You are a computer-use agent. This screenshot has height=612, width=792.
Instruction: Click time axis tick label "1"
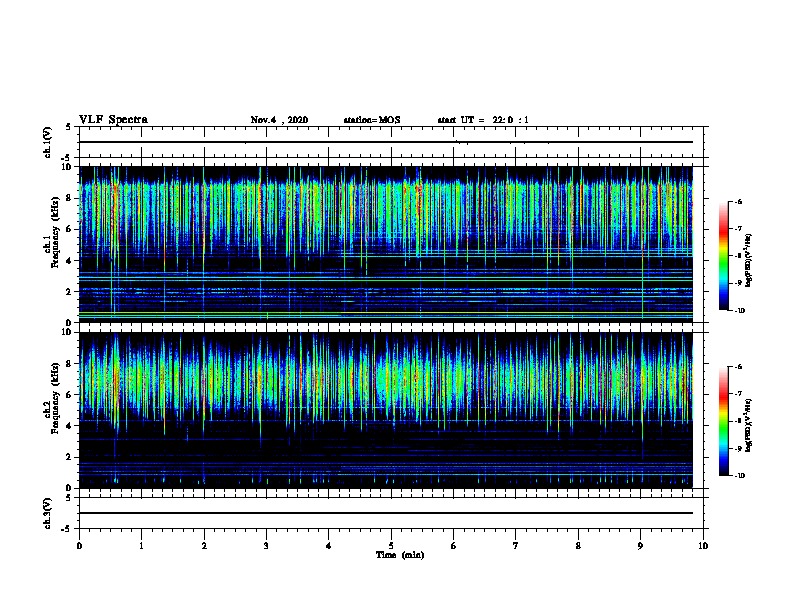click(x=141, y=545)
